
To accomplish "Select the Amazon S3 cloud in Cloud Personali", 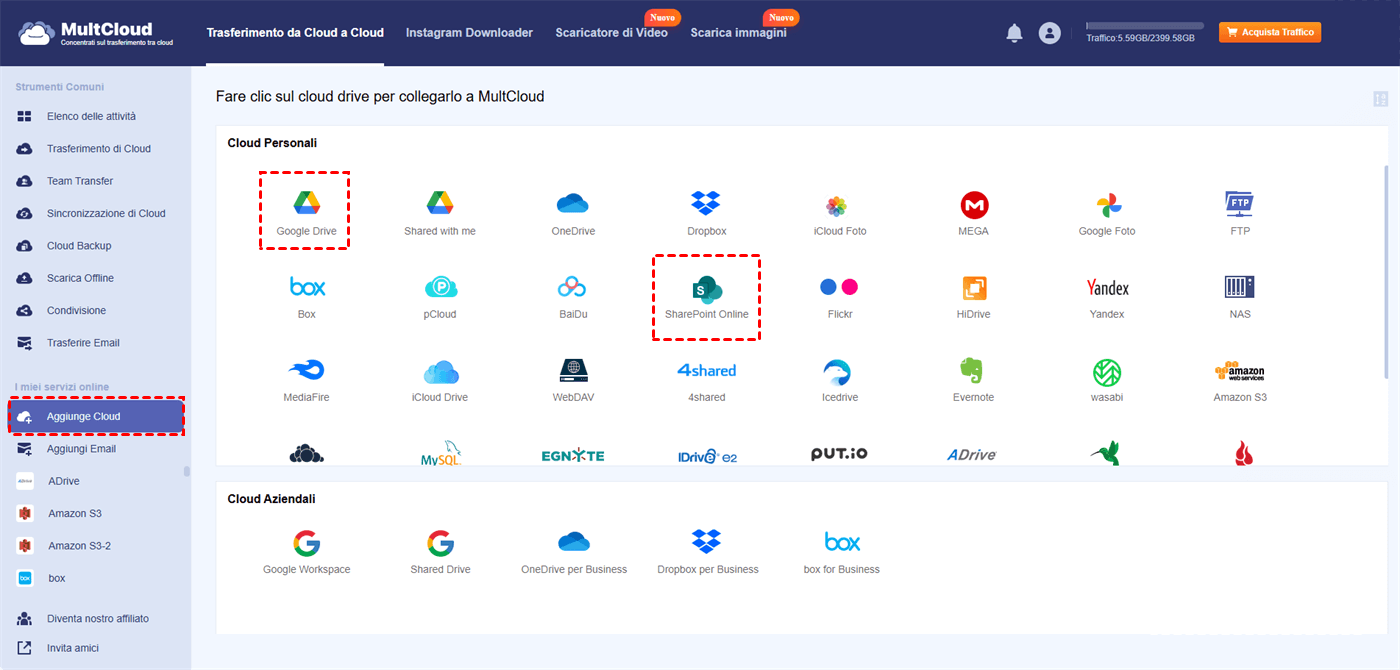I will click(1240, 372).
